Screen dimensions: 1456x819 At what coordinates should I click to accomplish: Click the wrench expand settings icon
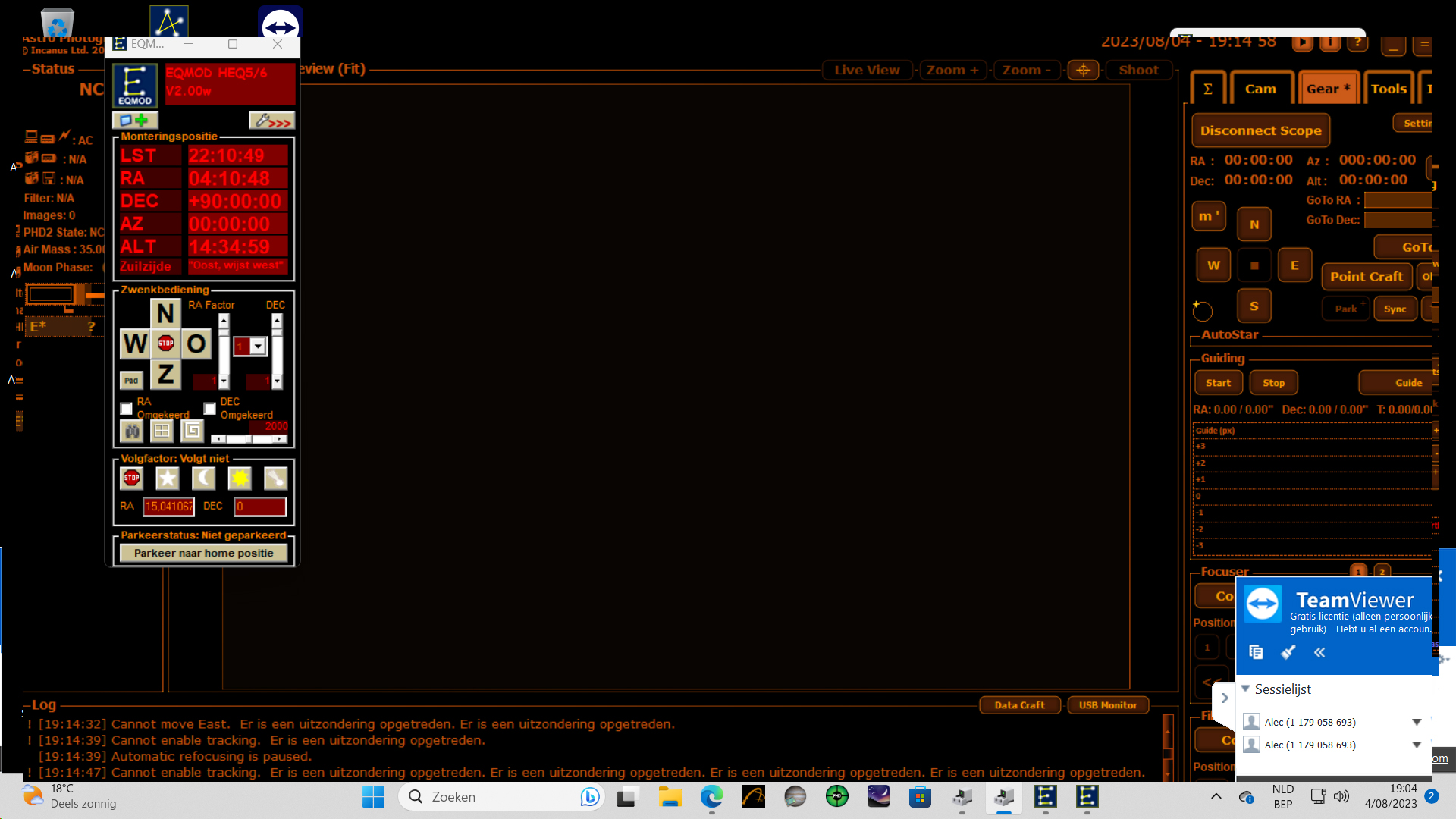(271, 121)
